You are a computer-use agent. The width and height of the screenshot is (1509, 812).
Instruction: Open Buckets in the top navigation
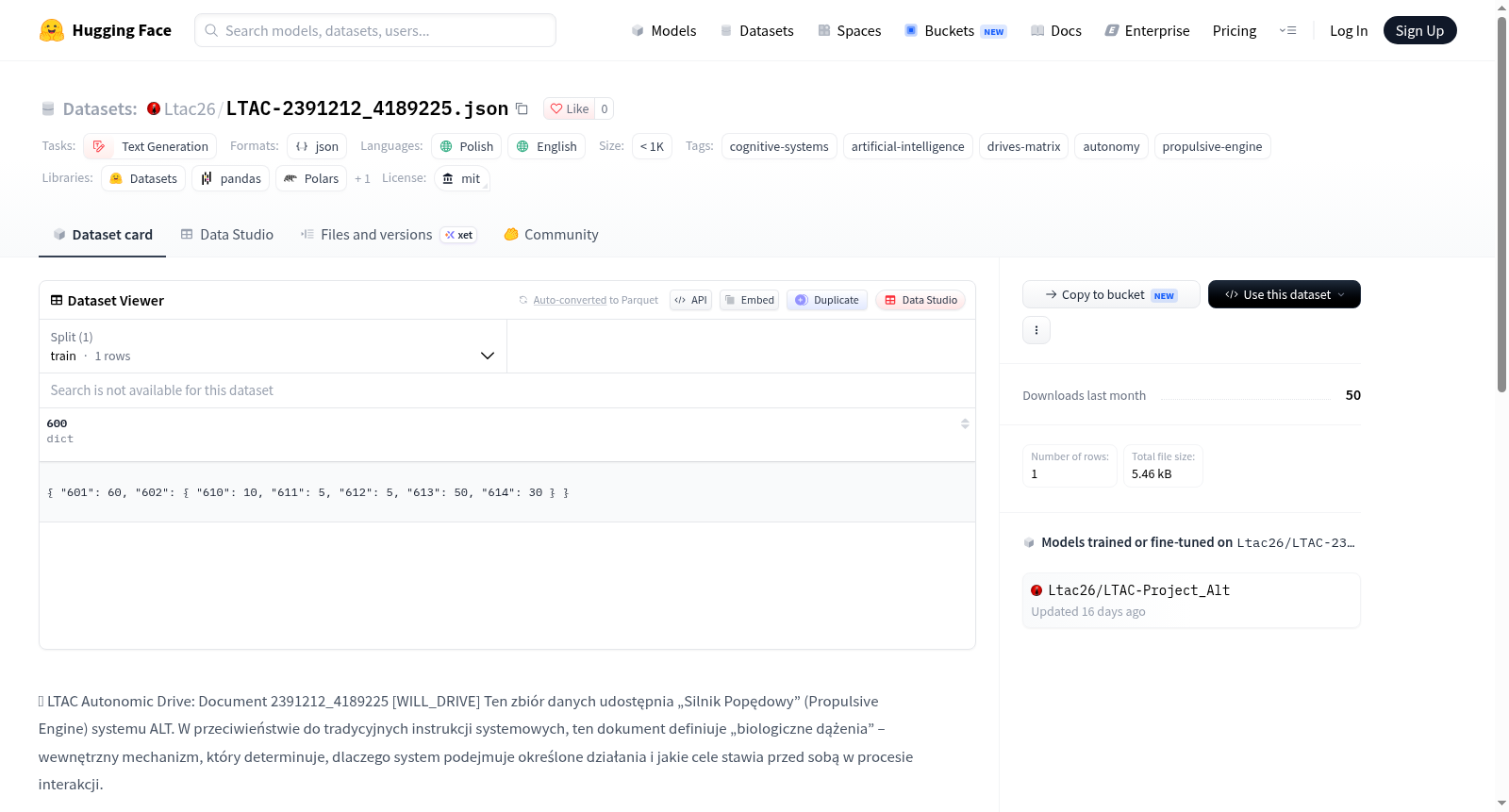955,30
